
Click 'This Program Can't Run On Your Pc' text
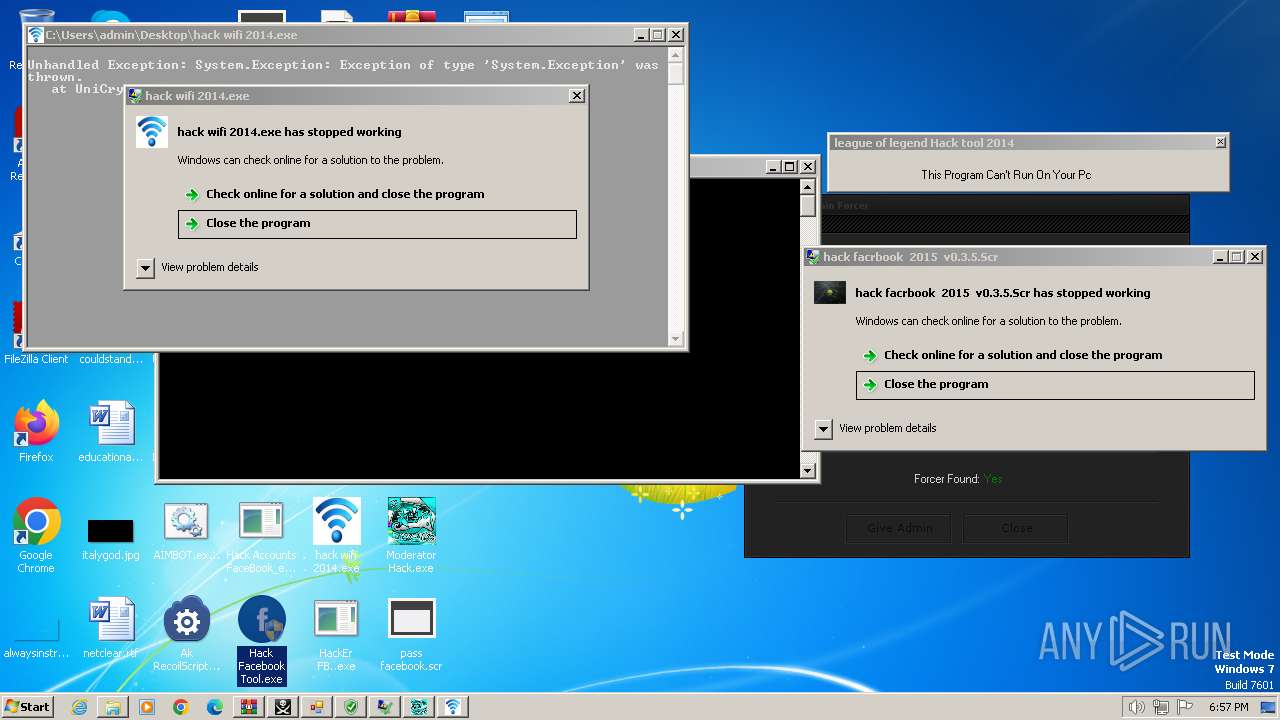[x=1006, y=175]
